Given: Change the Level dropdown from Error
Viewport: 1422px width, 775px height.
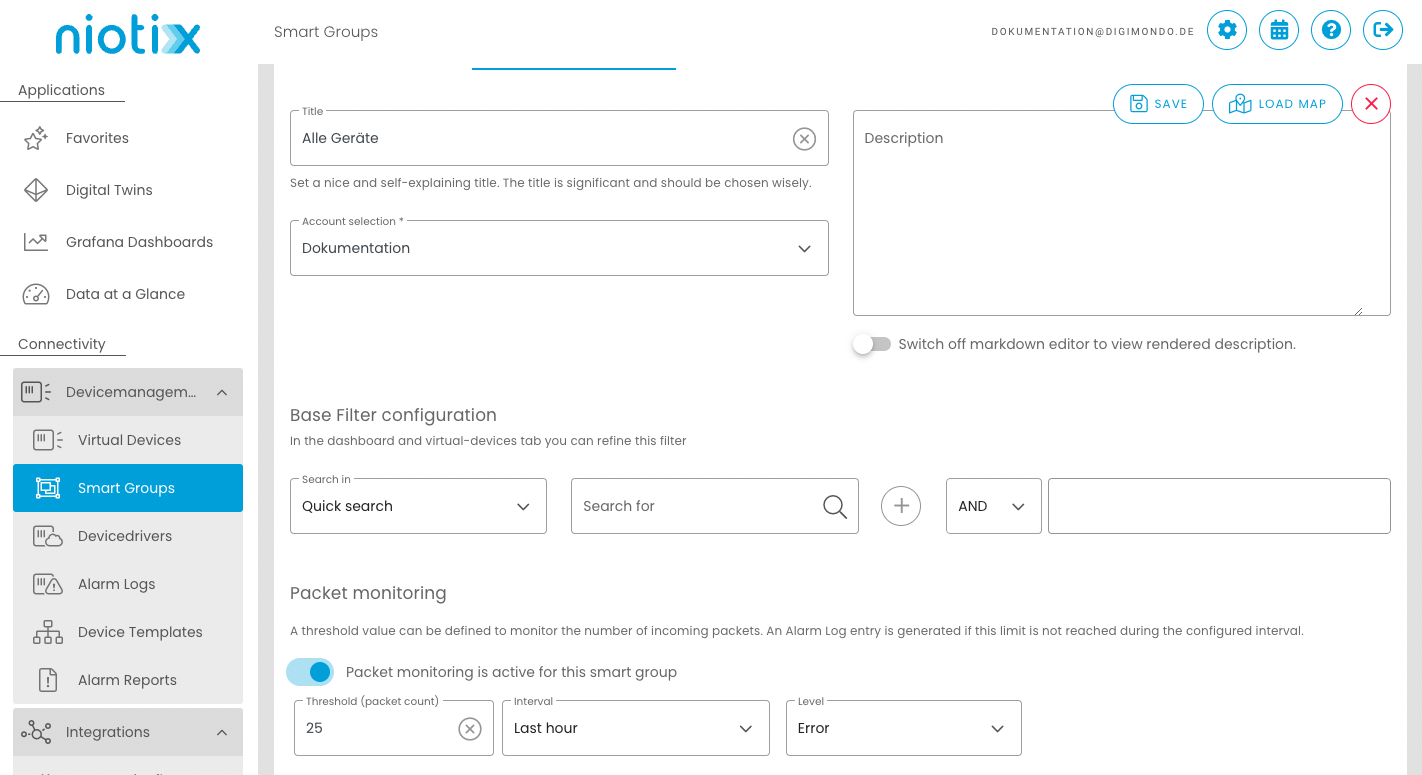Looking at the screenshot, I should point(903,728).
